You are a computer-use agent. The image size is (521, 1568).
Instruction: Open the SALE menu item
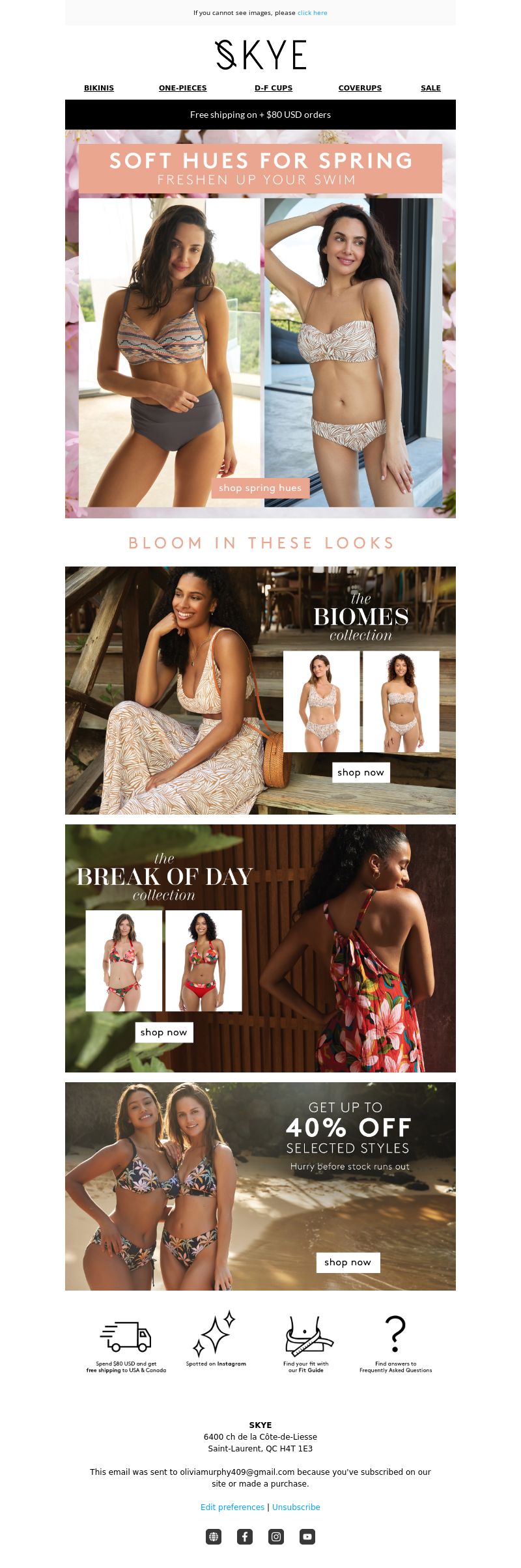pyautogui.click(x=430, y=88)
